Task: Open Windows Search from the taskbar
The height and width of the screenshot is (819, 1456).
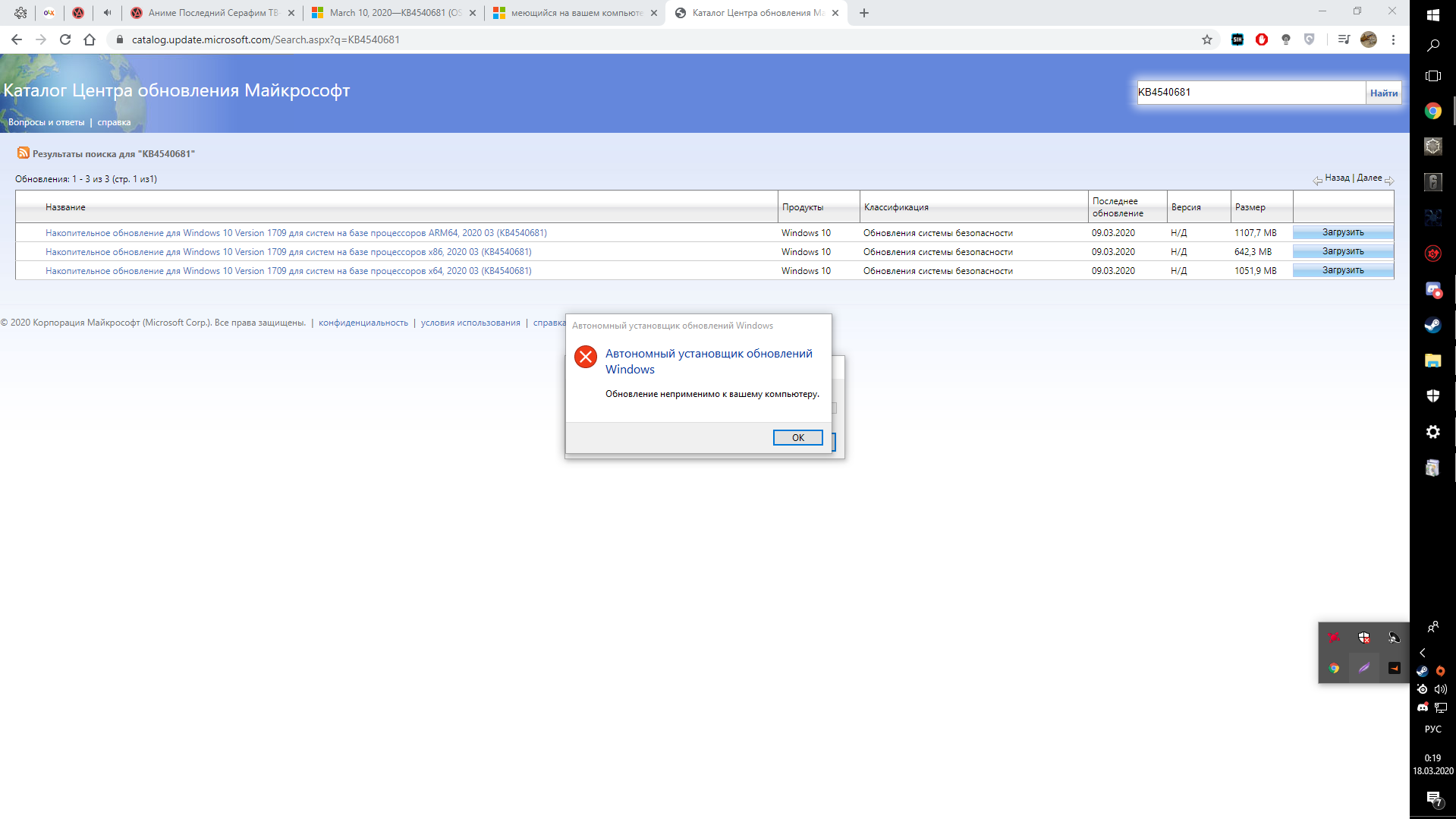Action: [x=1433, y=46]
